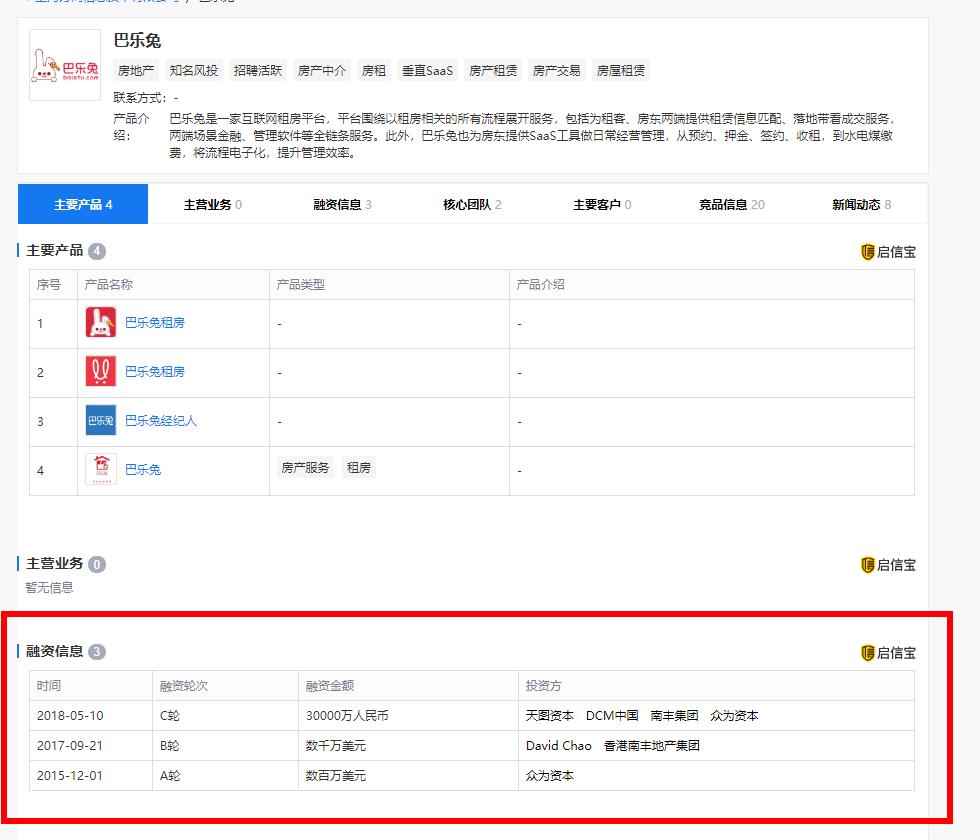Click the second 巴乐兔租房 app icon in row 2

[x=99, y=371]
